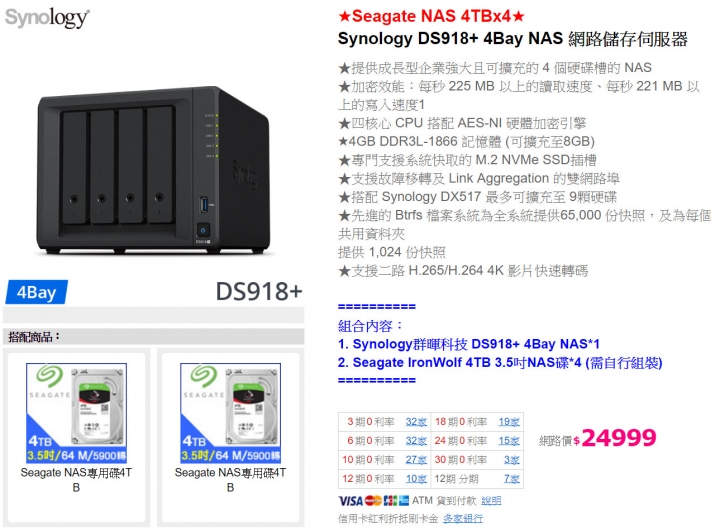Viewport: 720px width, 530px height.
Task: Click the Synology logo
Action: pyautogui.click(x=46, y=18)
